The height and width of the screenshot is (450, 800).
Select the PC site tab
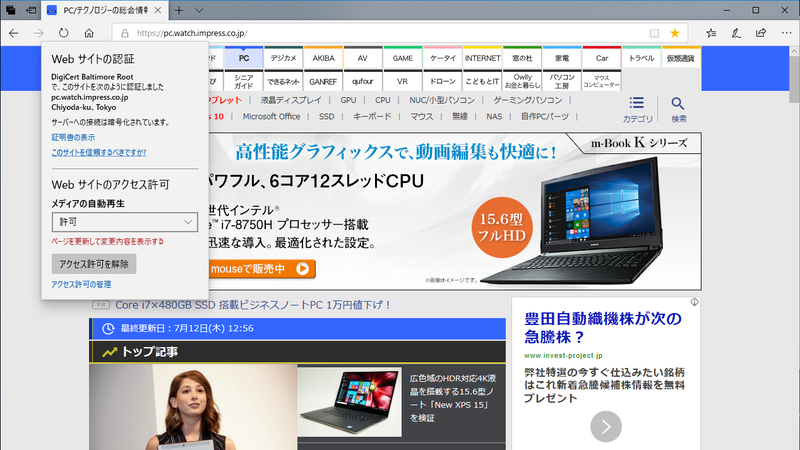click(244, 58)
